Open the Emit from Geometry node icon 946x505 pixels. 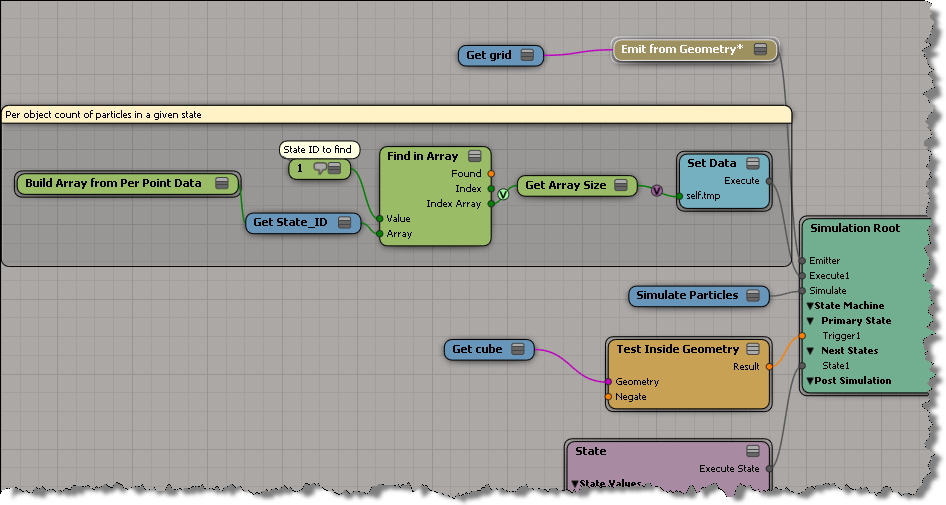pos(760,50)
